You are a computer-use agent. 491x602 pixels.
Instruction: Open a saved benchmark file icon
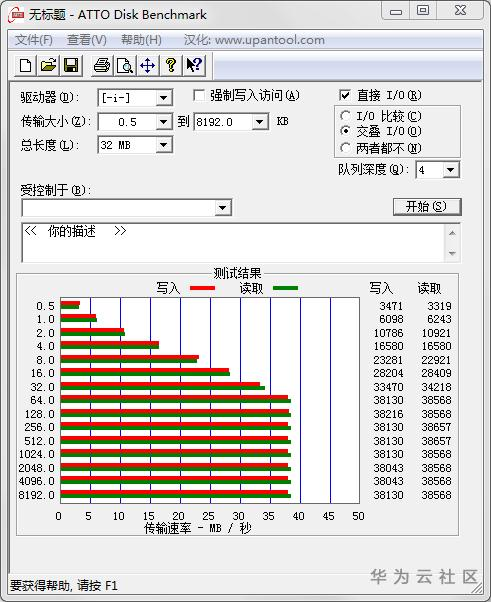tap(48, 65)
